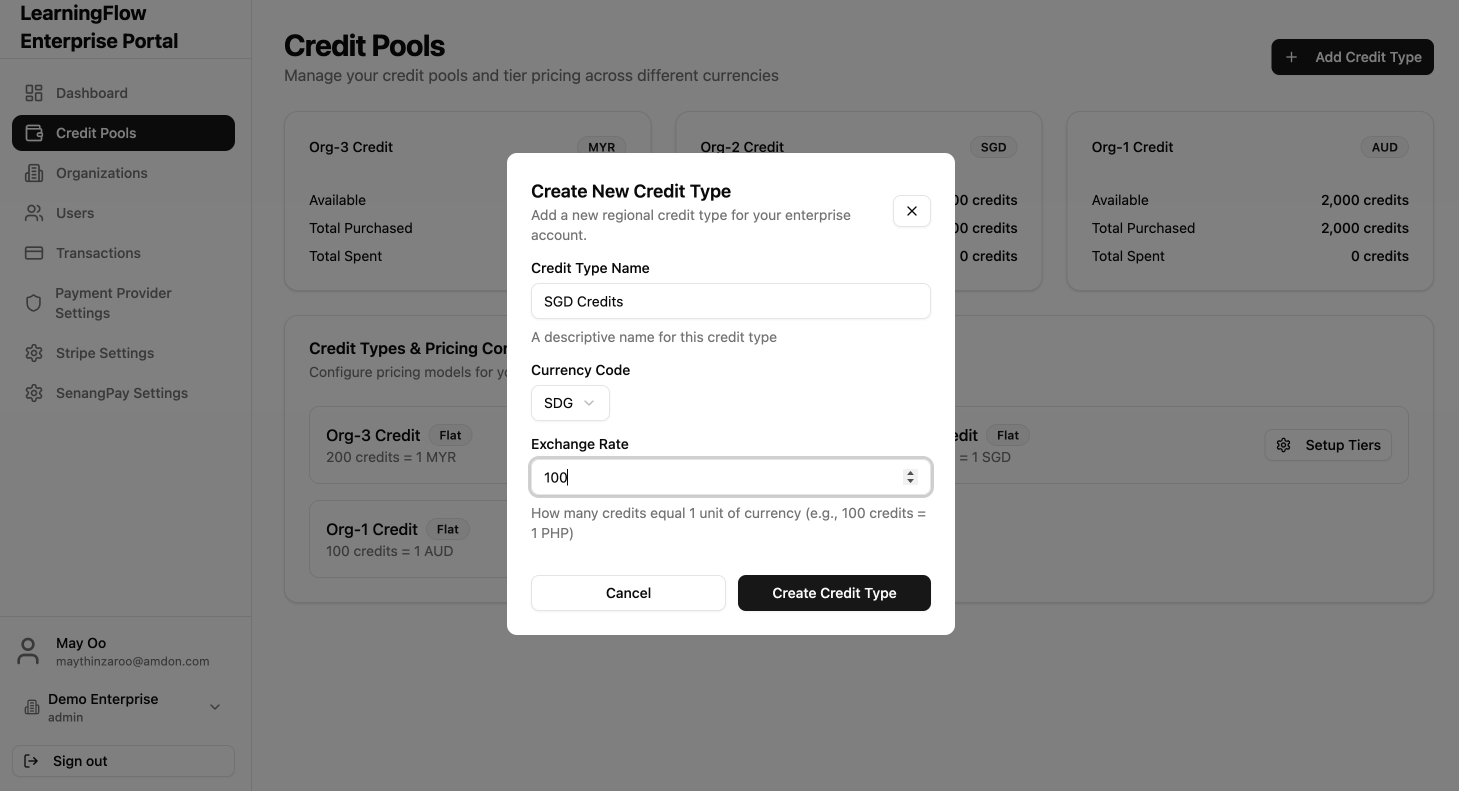Open Transactions using the card icon
Screen dimensions: 1459x791
pyautogui.click(x=34, y=253)
